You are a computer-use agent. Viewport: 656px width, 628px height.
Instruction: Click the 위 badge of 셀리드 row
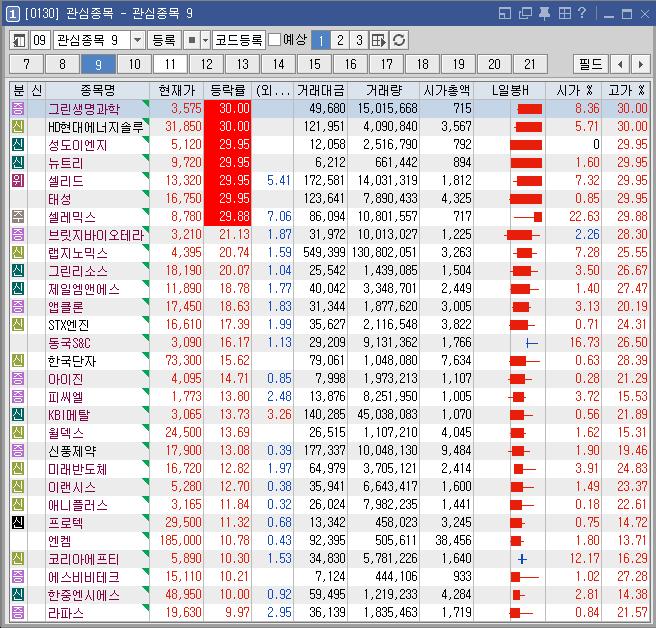[x=18, y=180]
